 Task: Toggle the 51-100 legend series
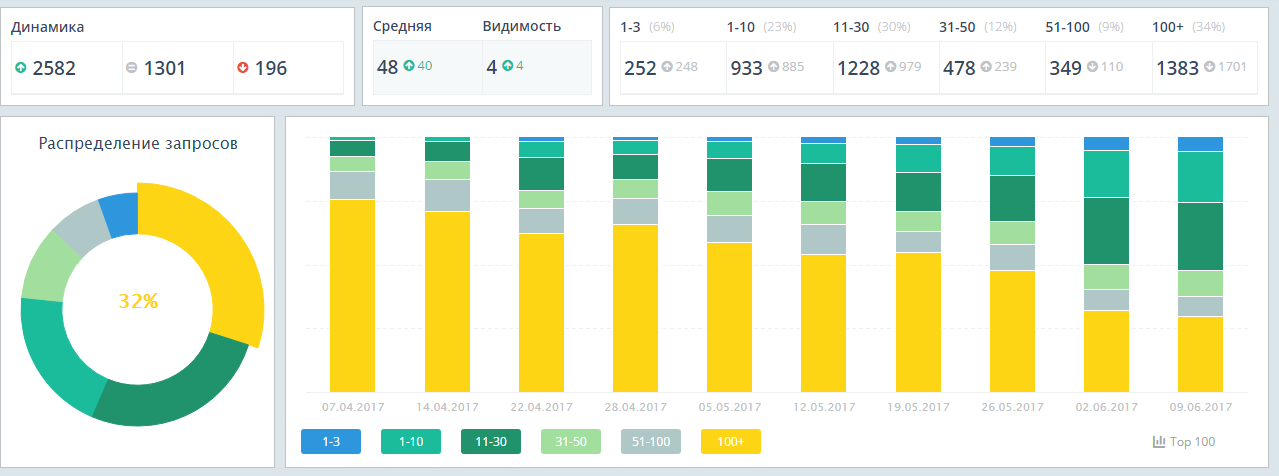pyautogui.click(x=650, y=441)
